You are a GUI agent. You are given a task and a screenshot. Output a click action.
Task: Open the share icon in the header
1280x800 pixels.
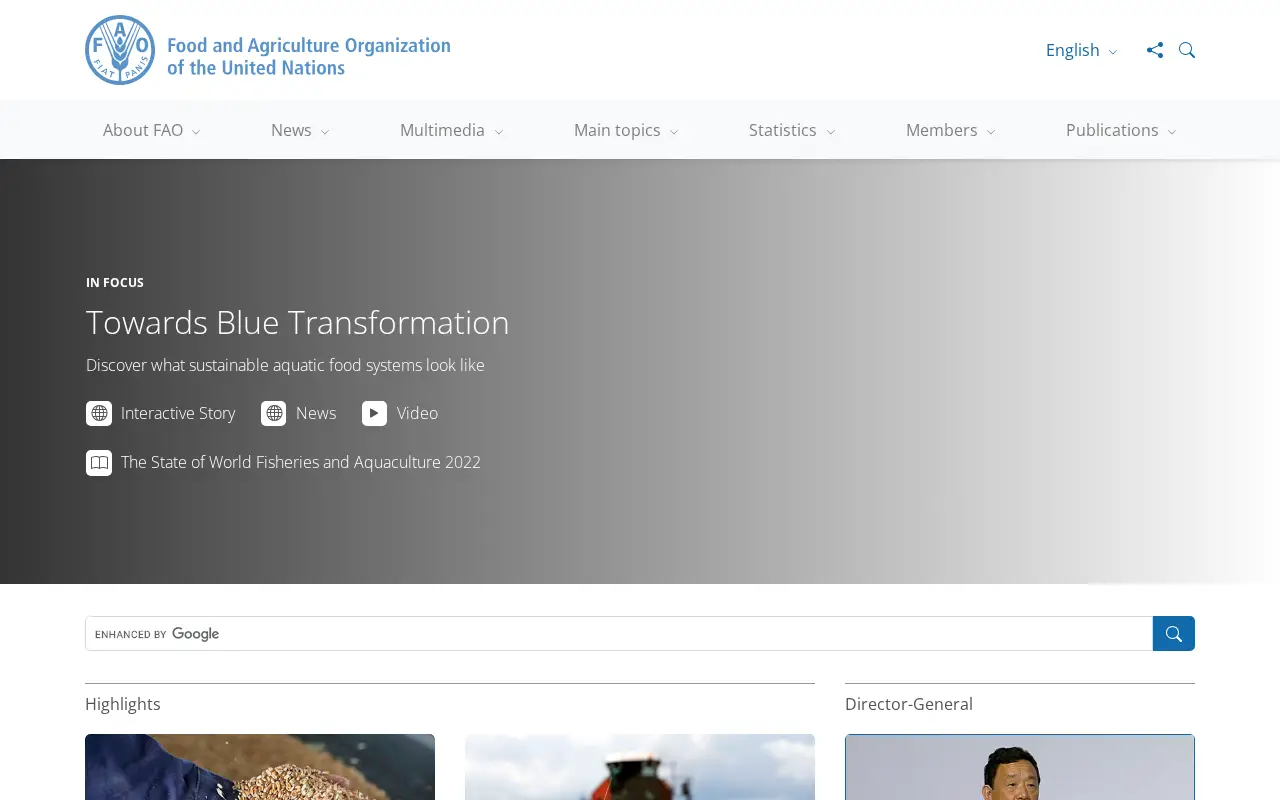tap(1155, 50)
